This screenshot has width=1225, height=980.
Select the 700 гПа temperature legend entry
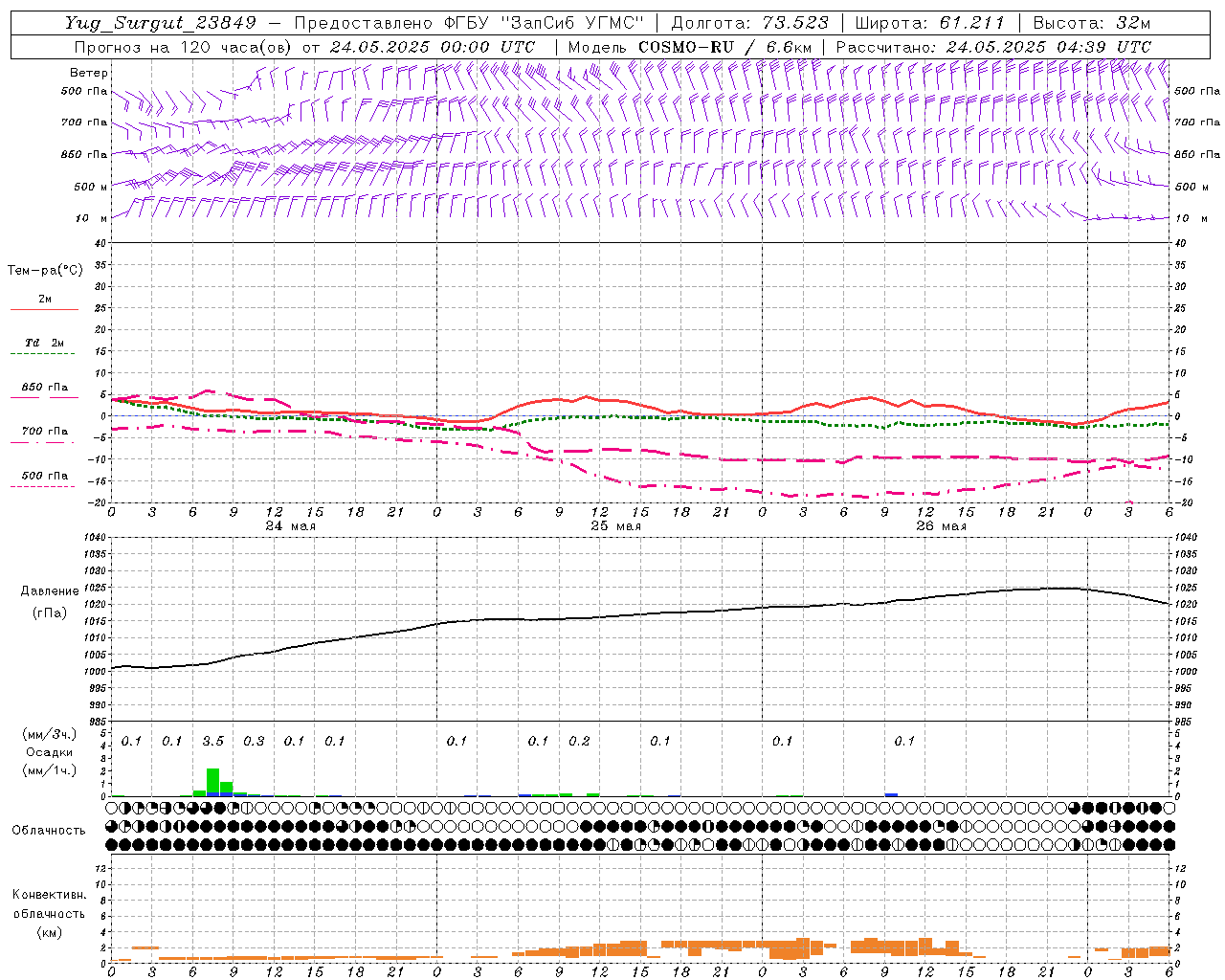(x=45, y=432)
